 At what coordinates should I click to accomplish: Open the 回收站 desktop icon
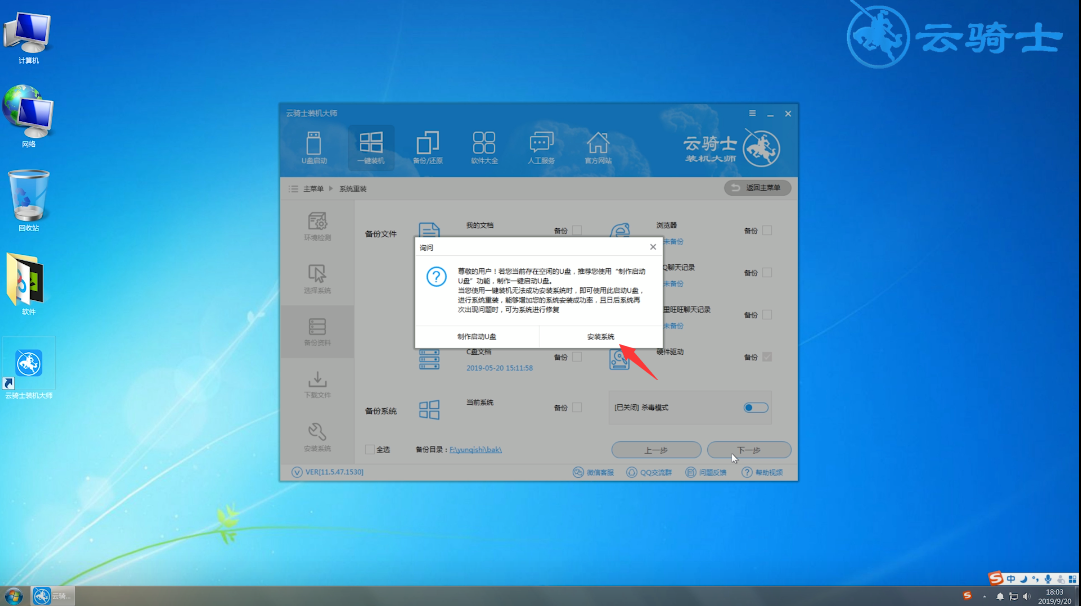[28, 201]
